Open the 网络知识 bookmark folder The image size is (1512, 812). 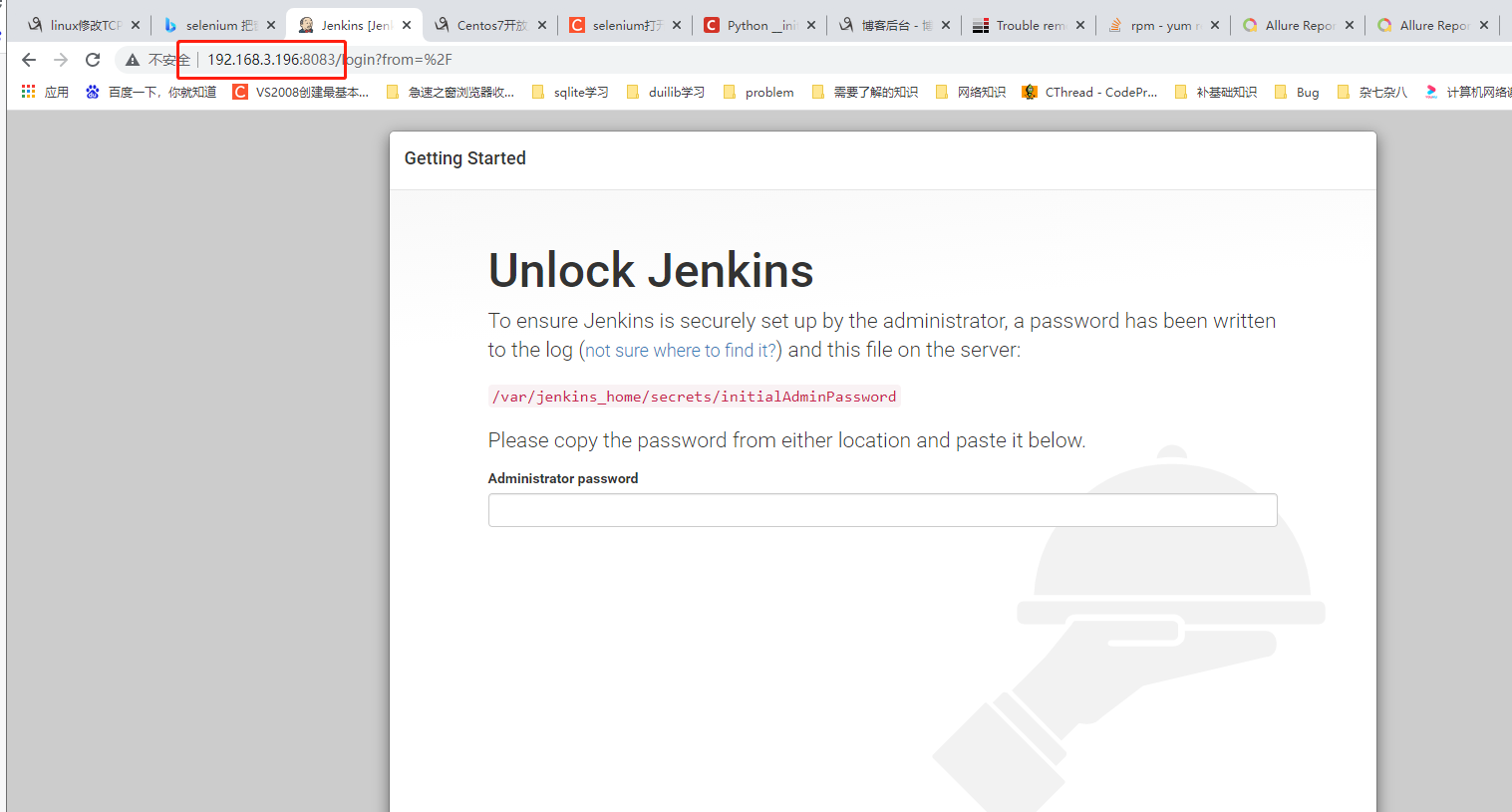click(x=971, y=92)
